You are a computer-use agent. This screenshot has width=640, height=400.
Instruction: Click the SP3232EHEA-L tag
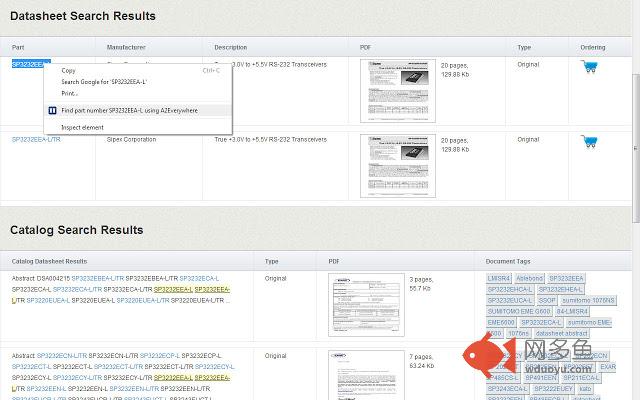click(x=560, y=289)
